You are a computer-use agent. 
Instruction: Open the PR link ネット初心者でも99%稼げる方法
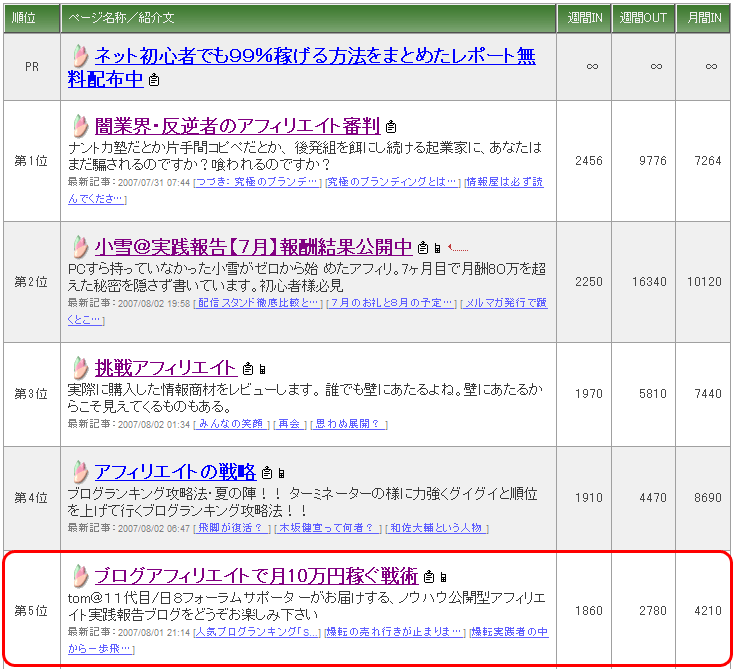pos(301,68)
